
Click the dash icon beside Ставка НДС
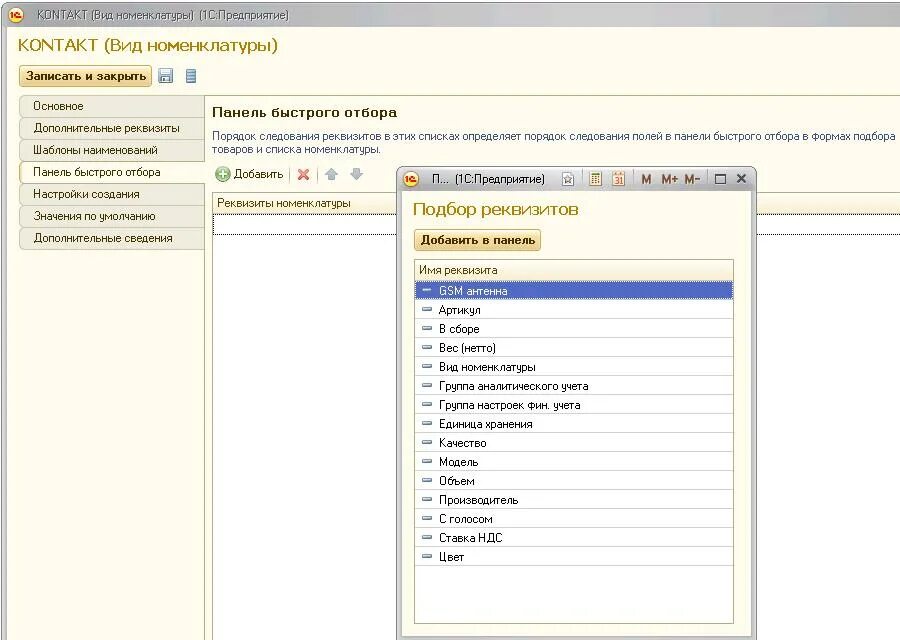point(426,537)
